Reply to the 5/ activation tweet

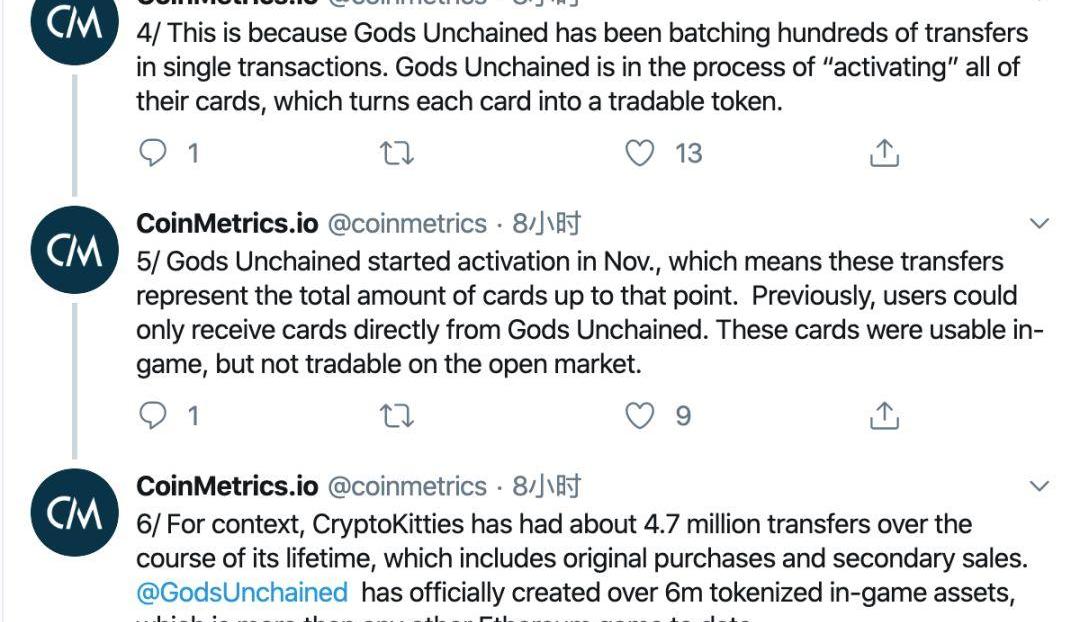[x=152, y=416]
